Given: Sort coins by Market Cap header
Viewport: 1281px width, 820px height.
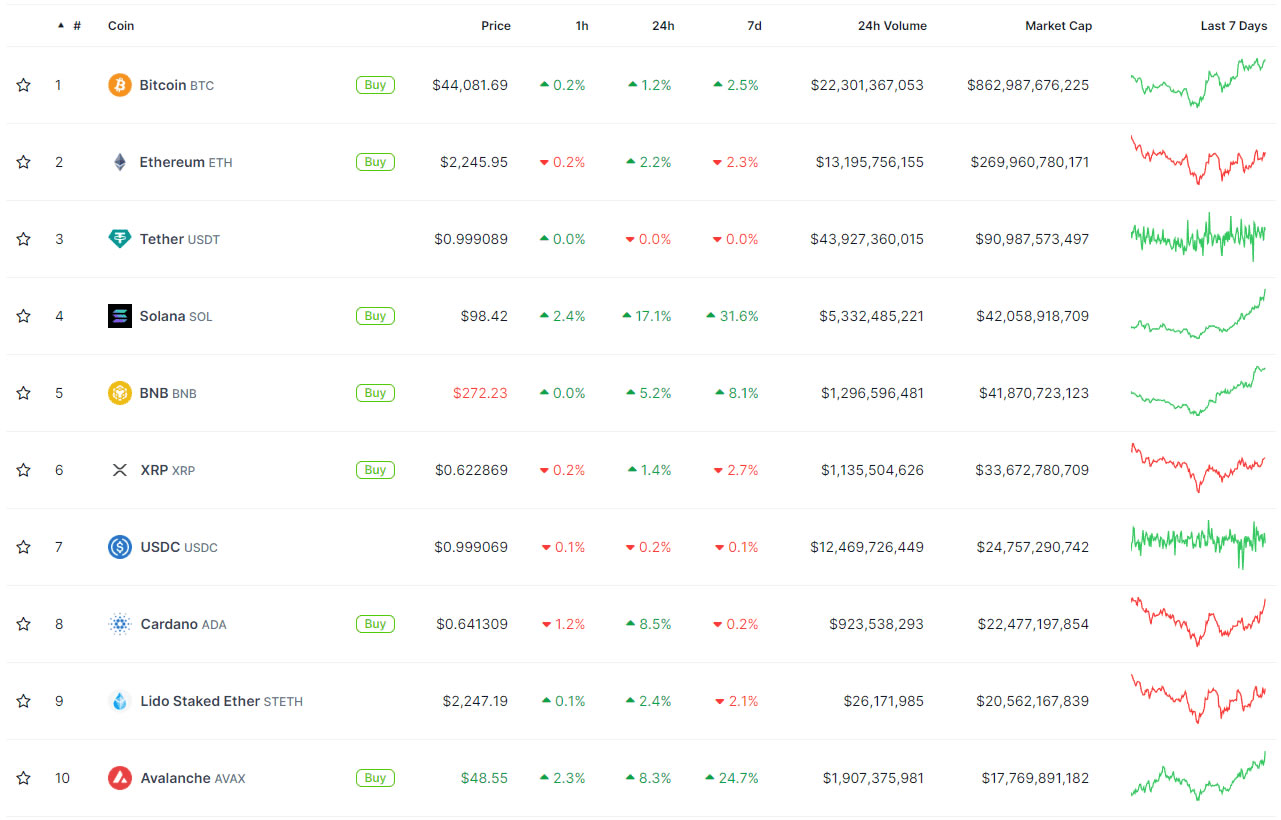Looking at the screenshot, I should (x=1058, y=26).
